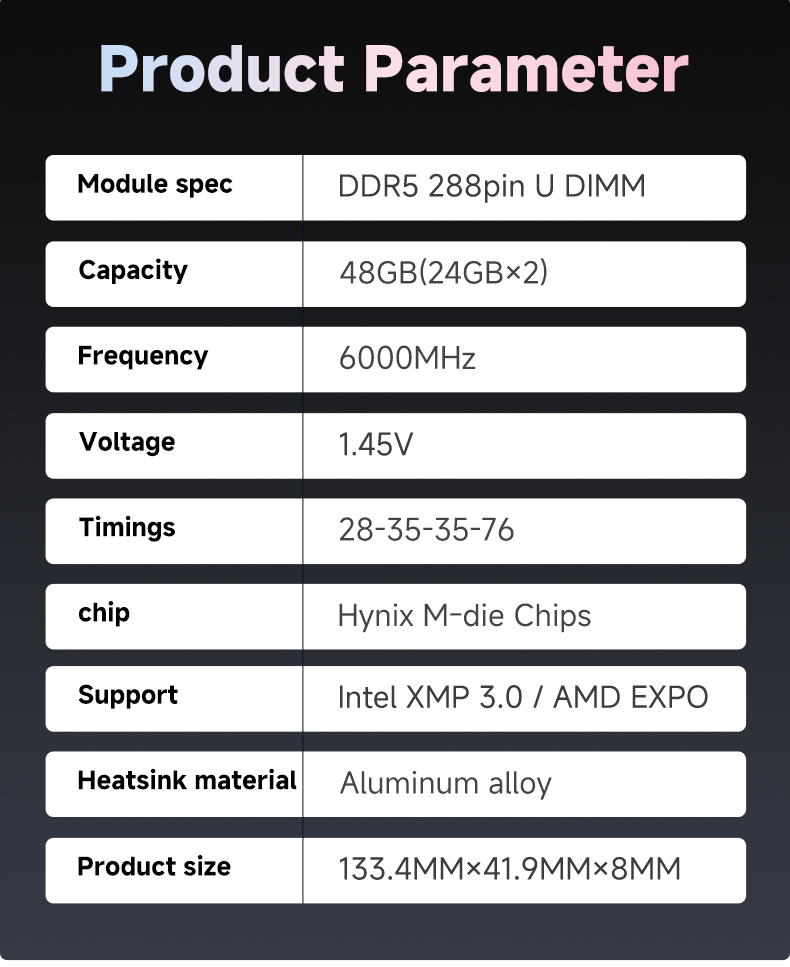
Task: Select the Module spec label
Action: 155,184
